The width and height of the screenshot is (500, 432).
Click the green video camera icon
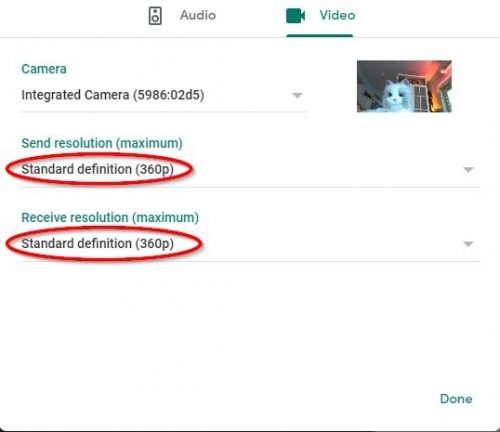tap(296, 16)
